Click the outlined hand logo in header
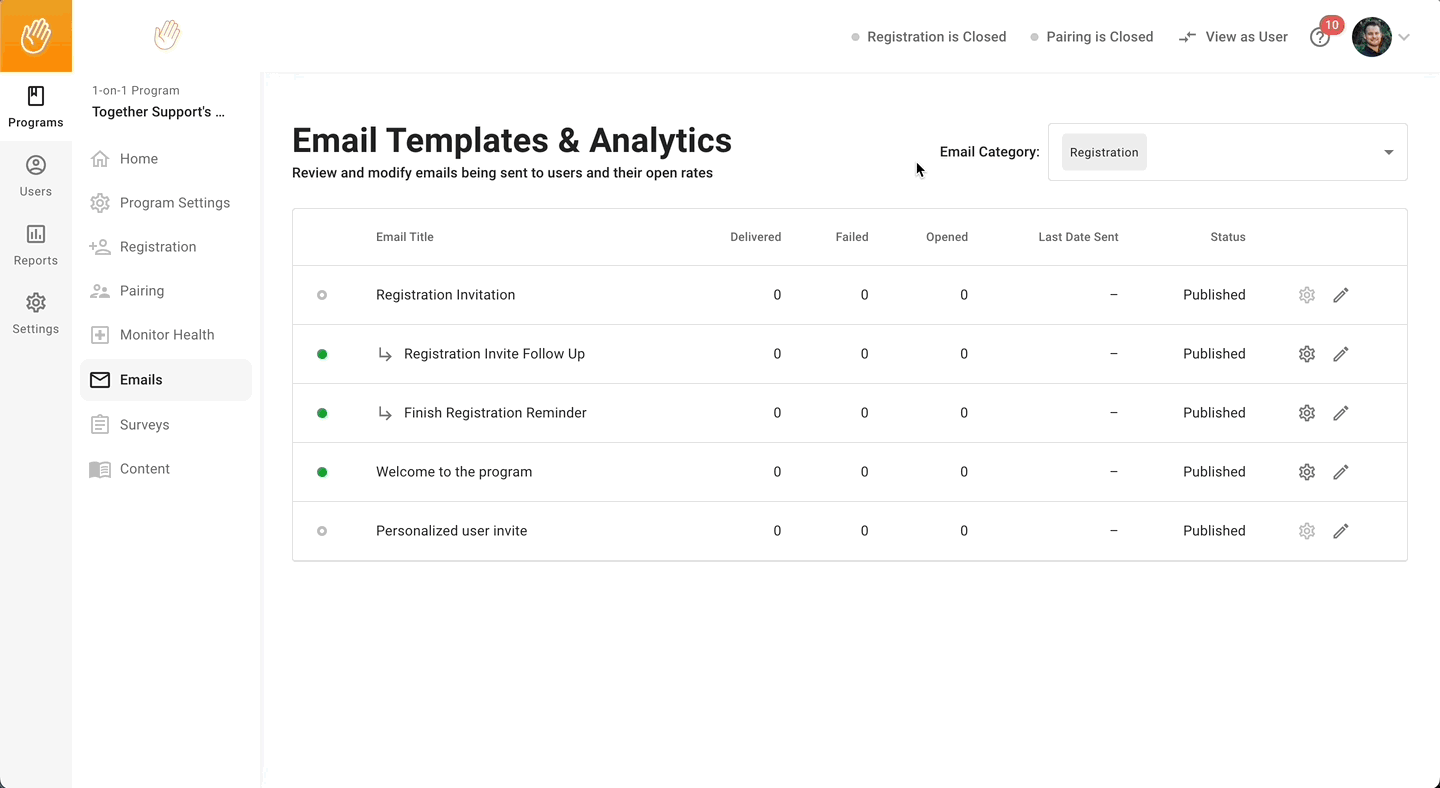1440x788 pixels. [x=167, y=36]
